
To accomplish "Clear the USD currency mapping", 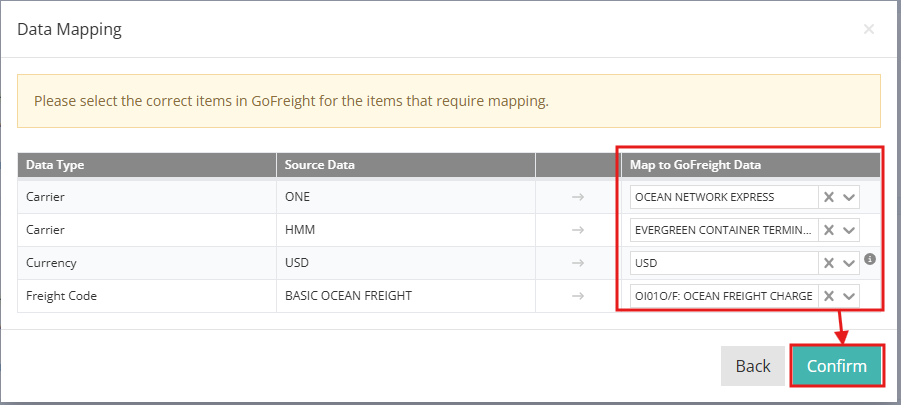I will (828, 263).
